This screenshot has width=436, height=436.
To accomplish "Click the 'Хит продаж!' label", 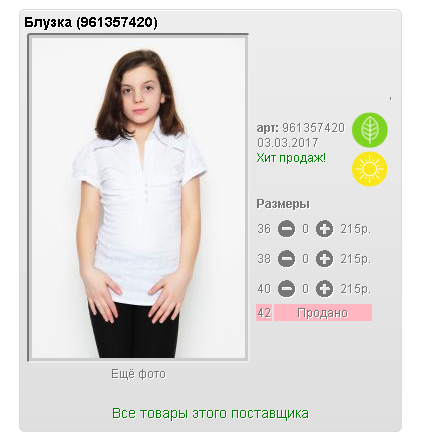I will 291,158.
